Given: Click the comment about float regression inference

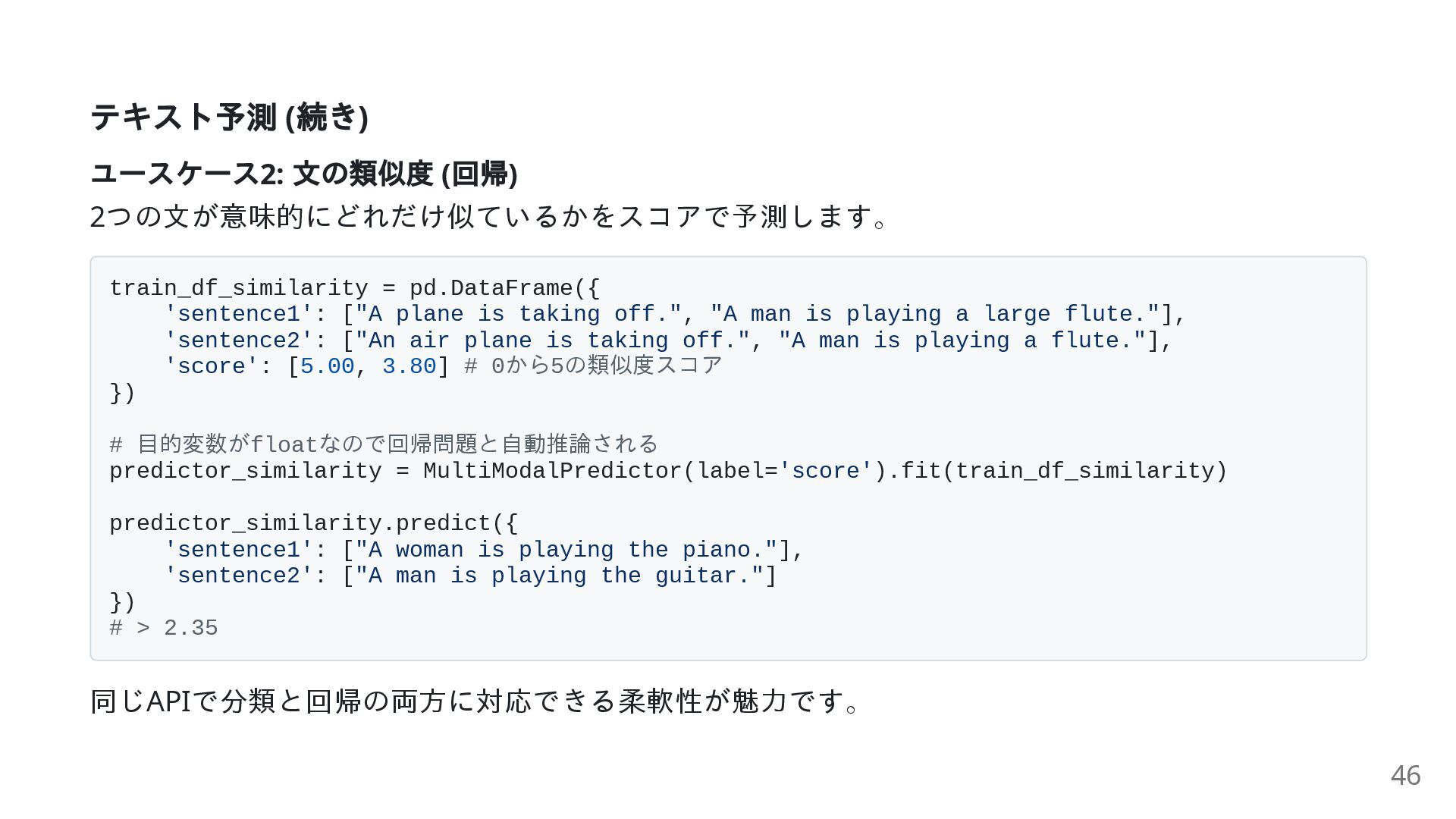Looking at the screenshot, I should (x=384, y=444).
